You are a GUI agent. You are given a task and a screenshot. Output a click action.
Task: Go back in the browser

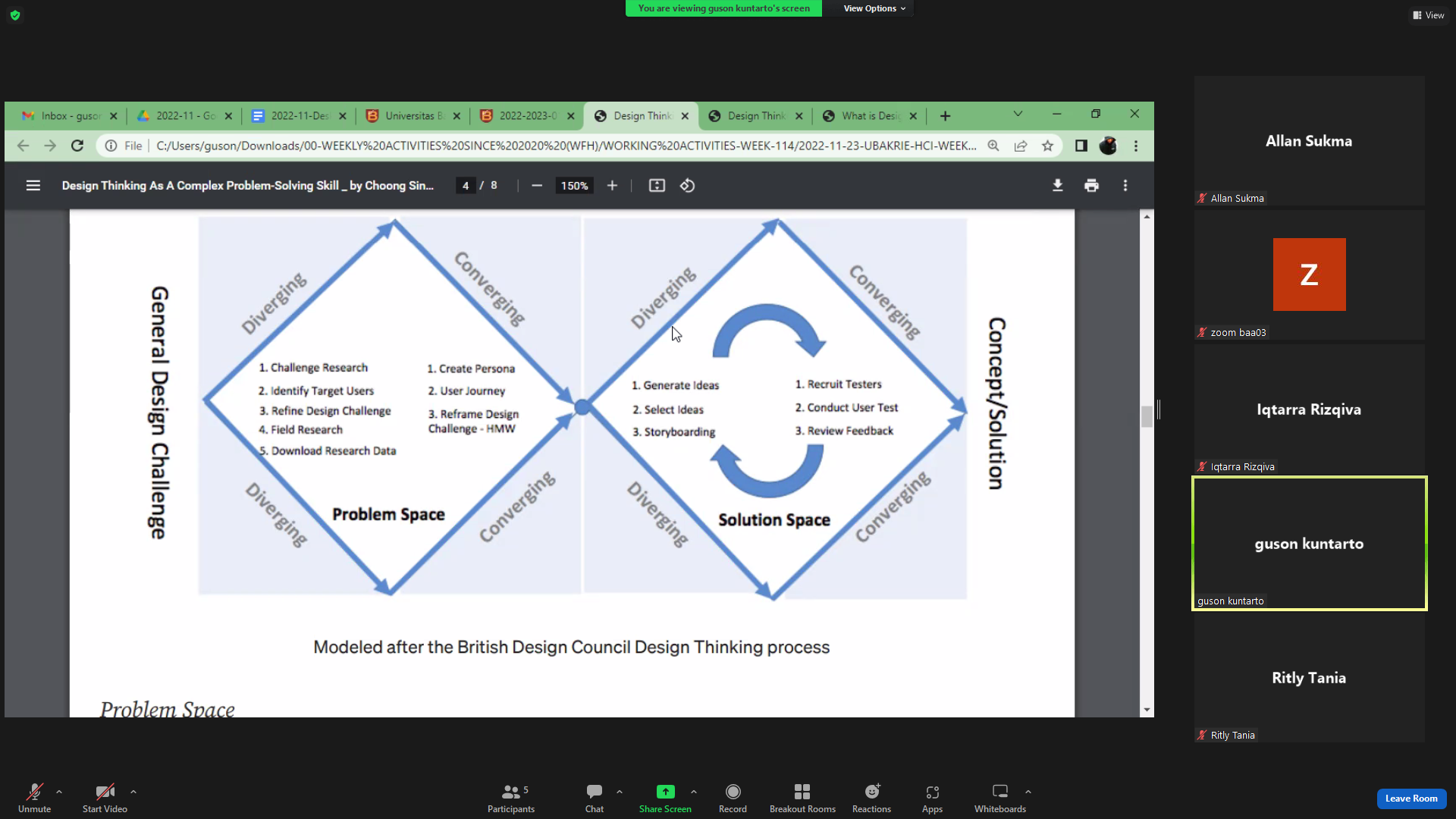click(23, 146)
